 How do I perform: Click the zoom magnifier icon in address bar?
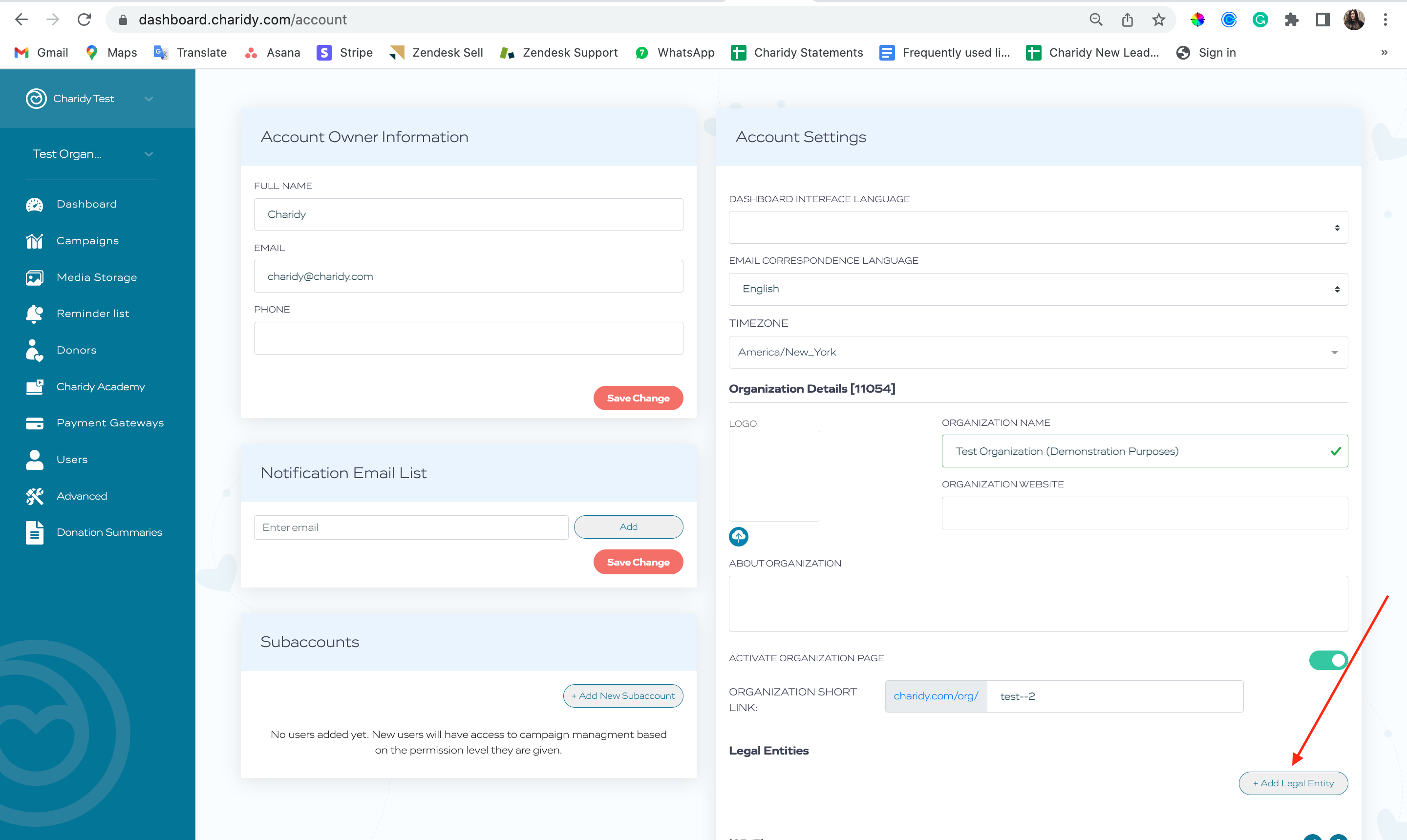(1096, 20)
